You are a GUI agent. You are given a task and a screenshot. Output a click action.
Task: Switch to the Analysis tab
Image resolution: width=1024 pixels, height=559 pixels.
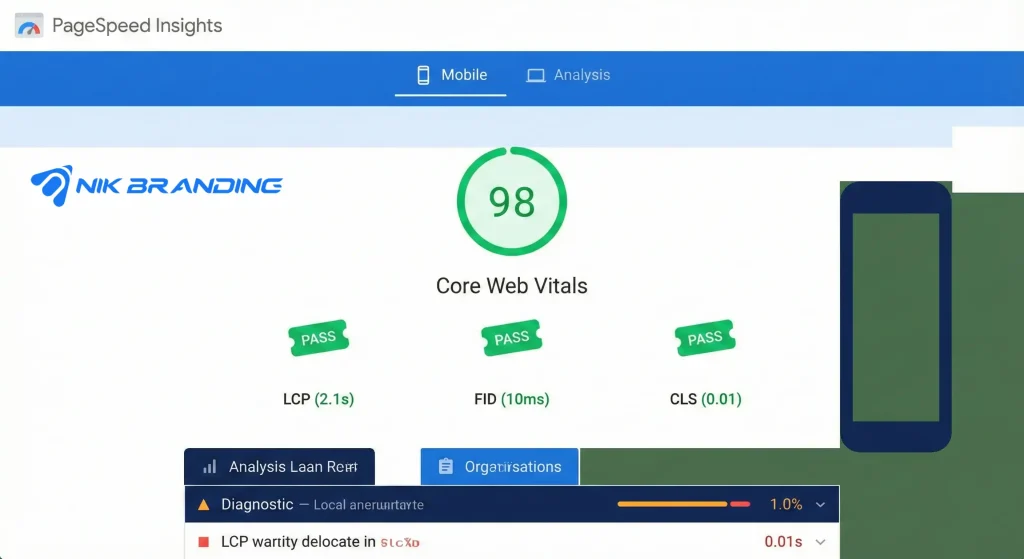[x=568, y=75]
